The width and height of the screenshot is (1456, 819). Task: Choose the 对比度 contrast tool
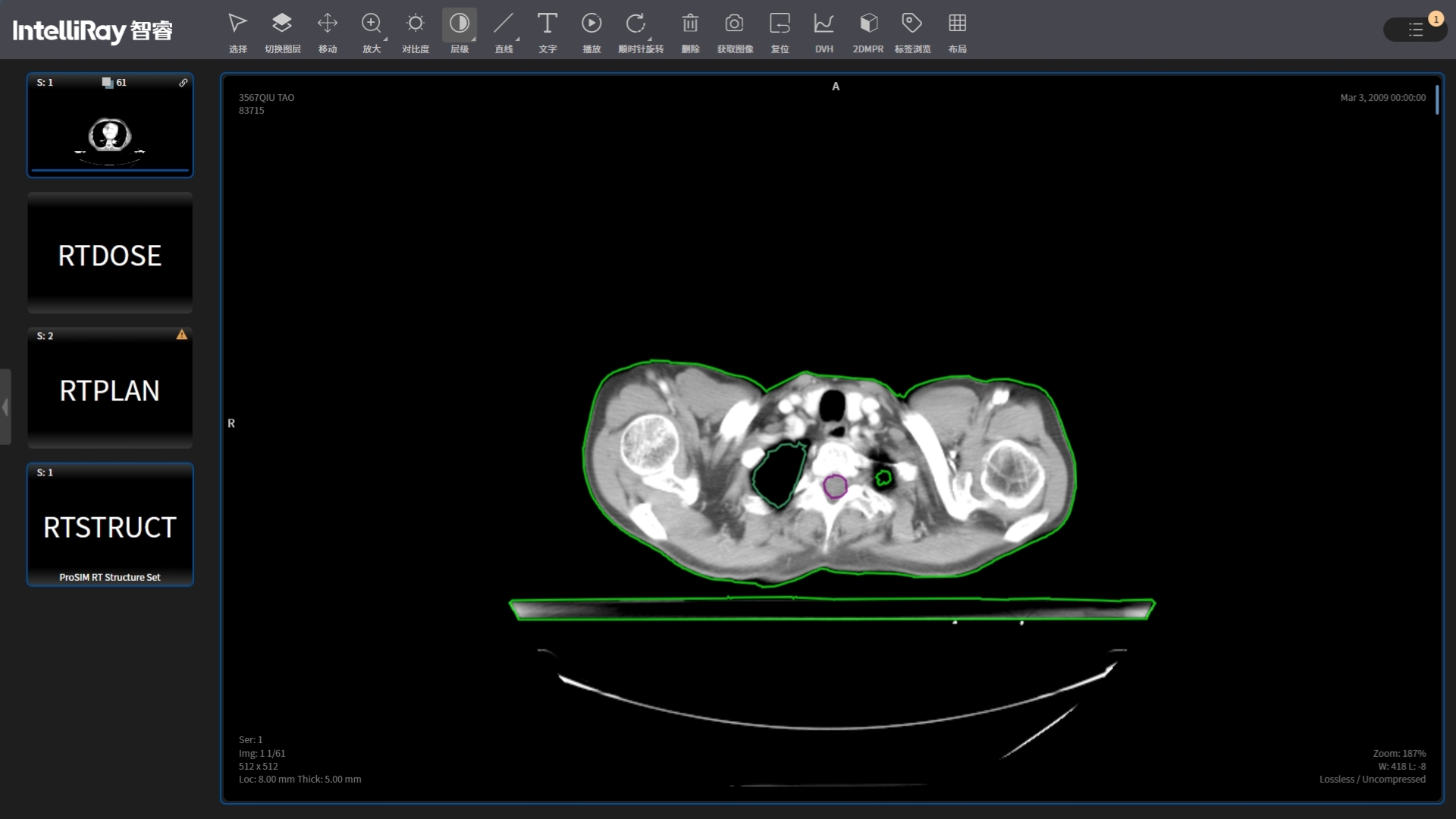[x=415, y=32]
